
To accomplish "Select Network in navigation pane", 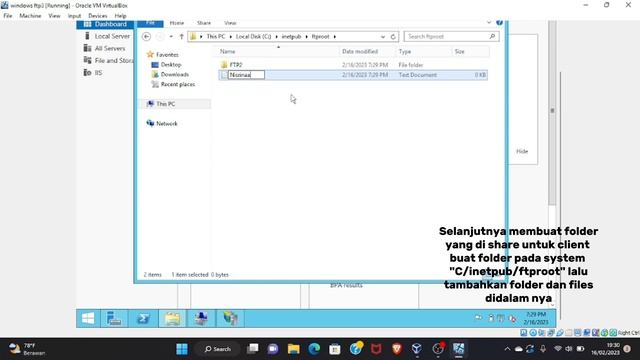I will (167, 123).
